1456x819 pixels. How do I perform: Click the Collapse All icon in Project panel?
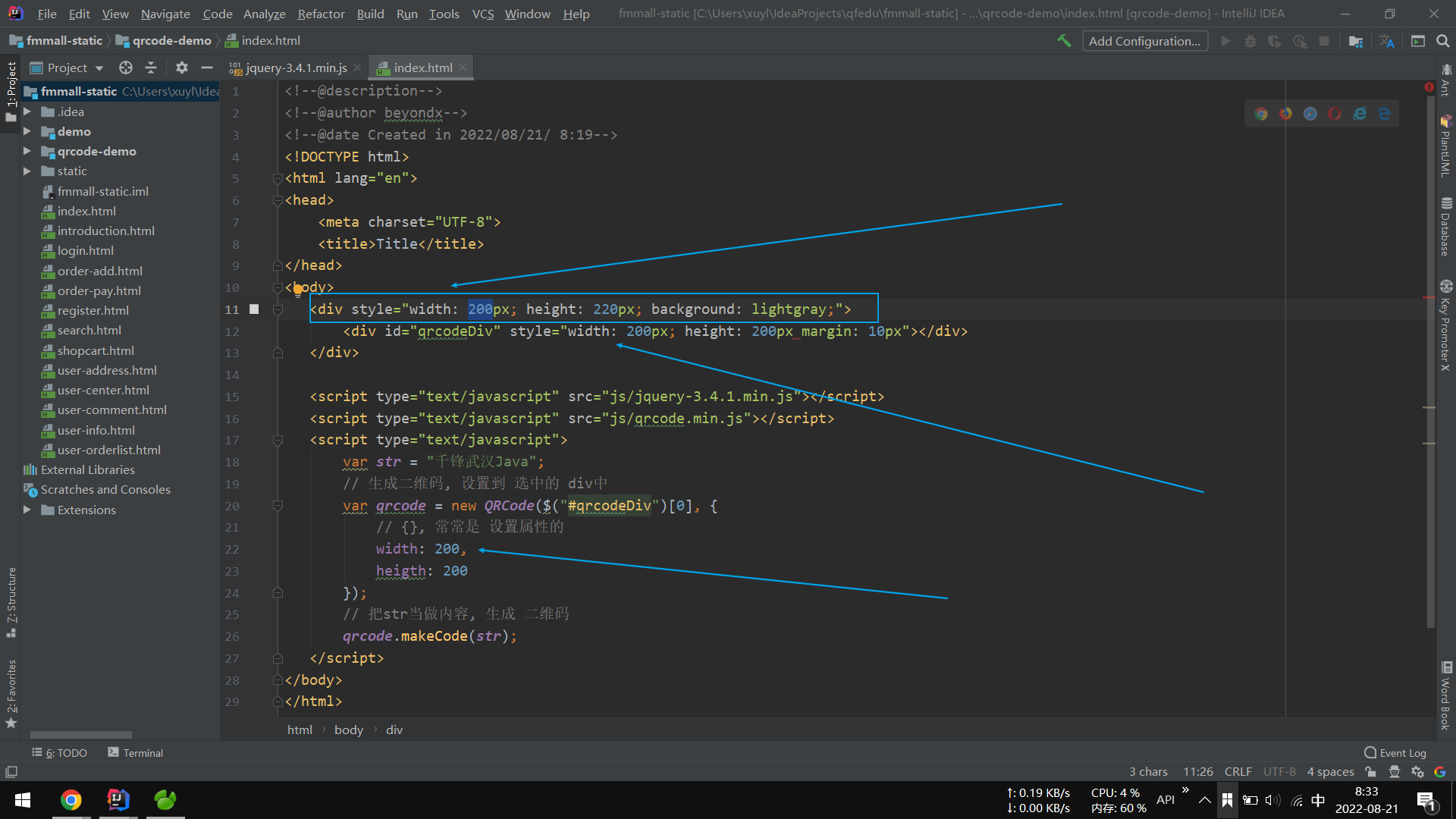[151, 67]
